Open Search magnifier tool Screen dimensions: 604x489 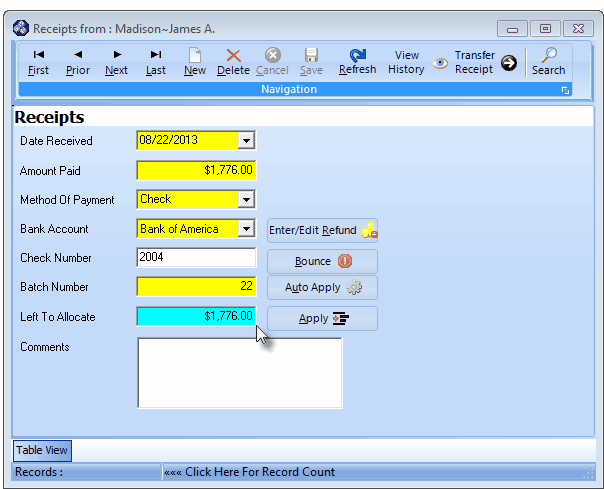pyautogui.click(x=549, y=62)
